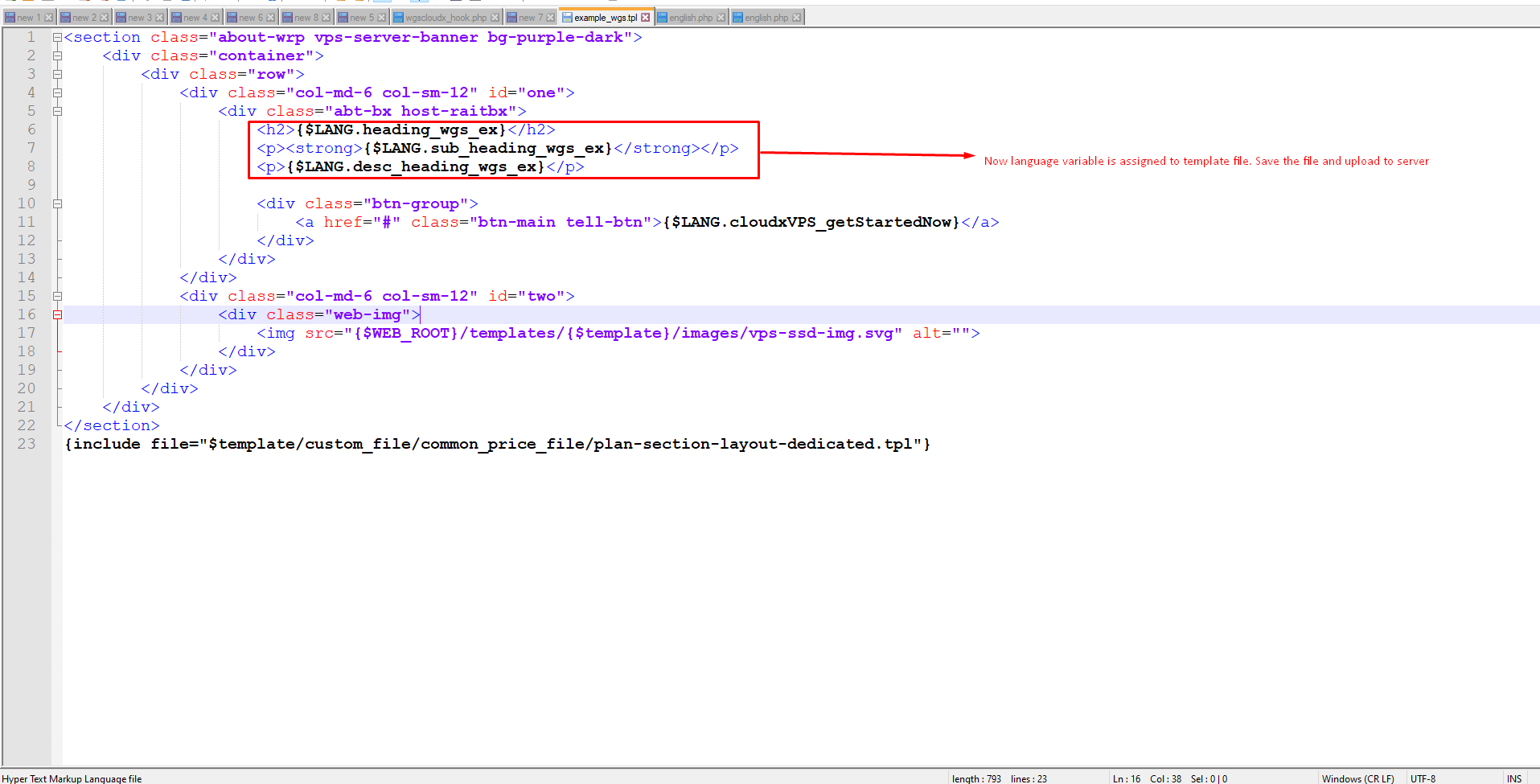Viewport: 1540px width, 784px height.
Task: Switch to the new 6 tab
Action: (x=250, y=18)
